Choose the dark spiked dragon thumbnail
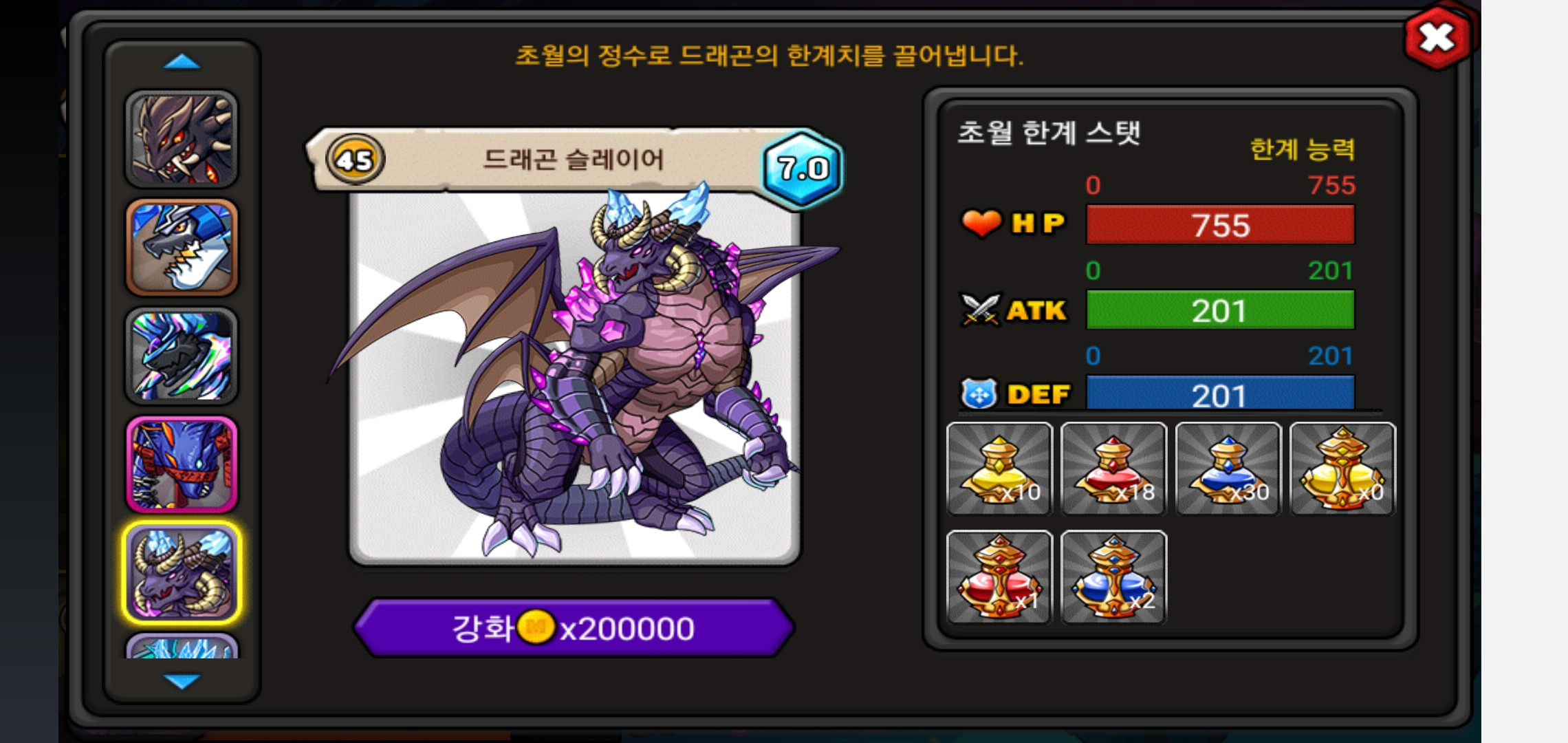Viewport: 1568px width, 743px height. 182,139
